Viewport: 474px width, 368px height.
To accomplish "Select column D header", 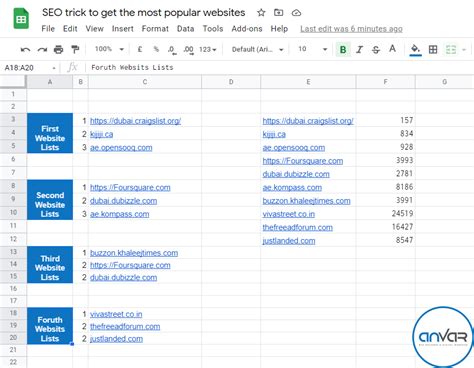I will pos(231,82).
